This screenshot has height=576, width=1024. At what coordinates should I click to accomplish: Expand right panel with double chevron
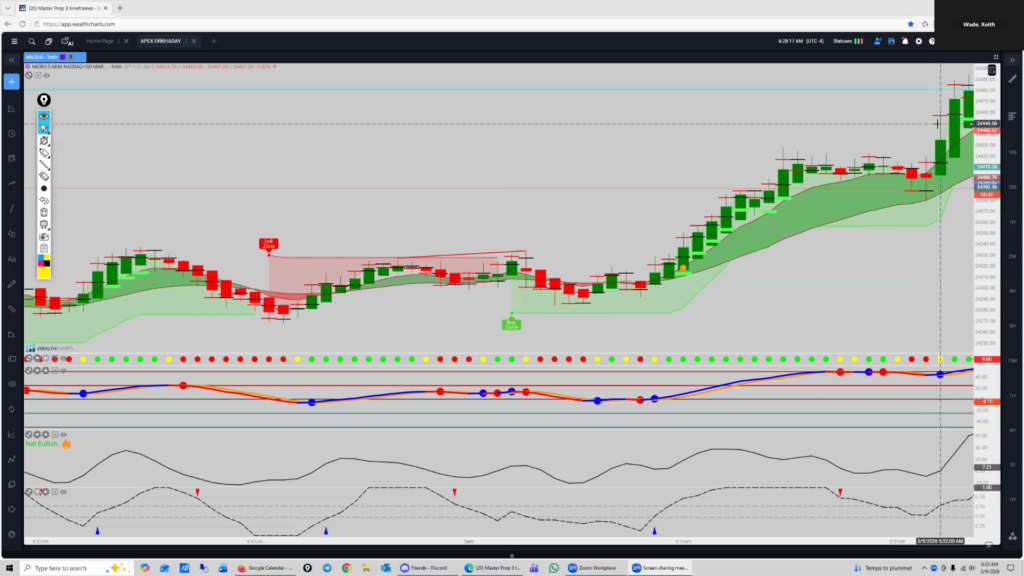point(1011,59)
